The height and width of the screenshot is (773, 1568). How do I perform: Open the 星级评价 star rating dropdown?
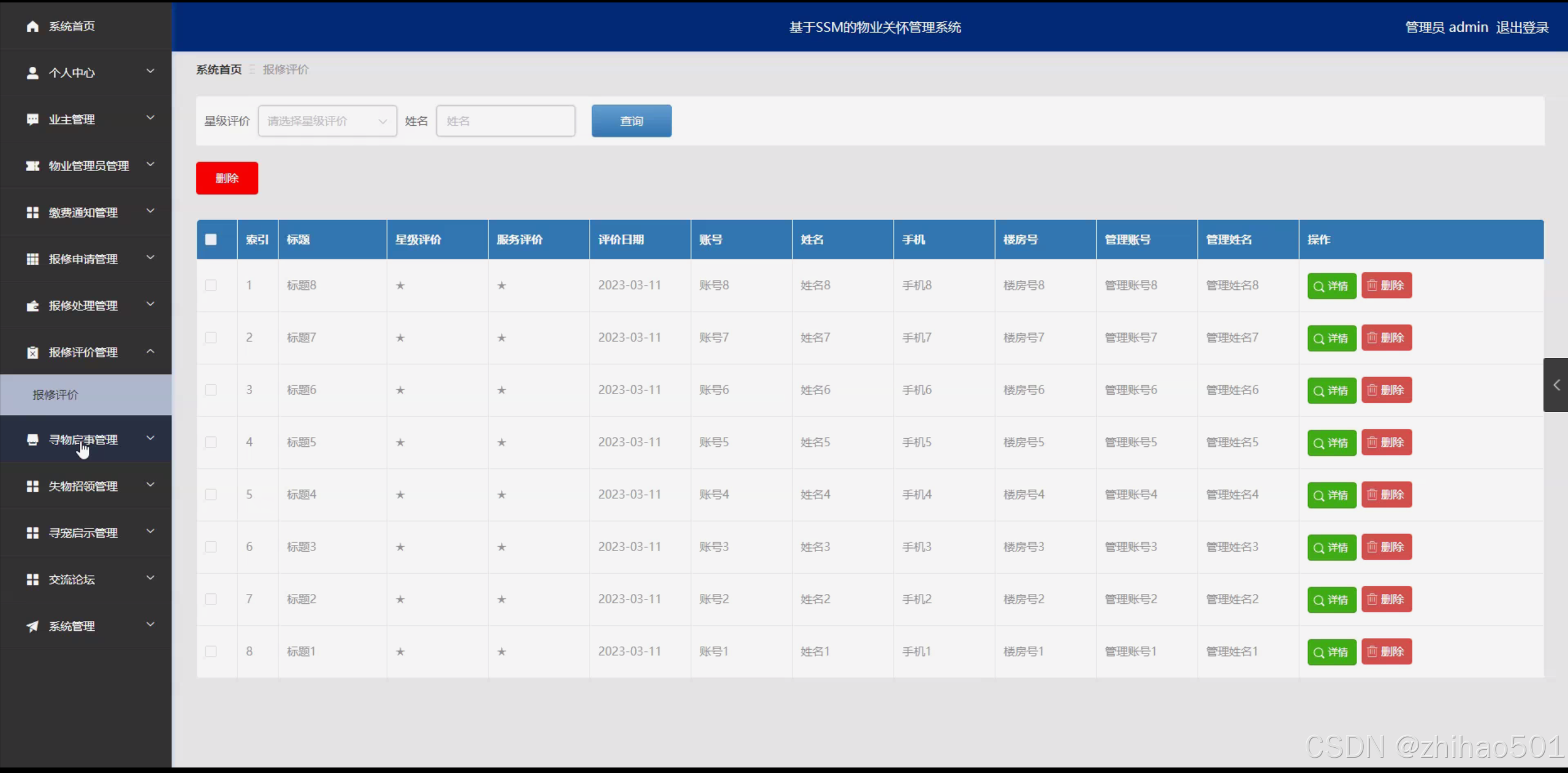click(x=327, y=121)
